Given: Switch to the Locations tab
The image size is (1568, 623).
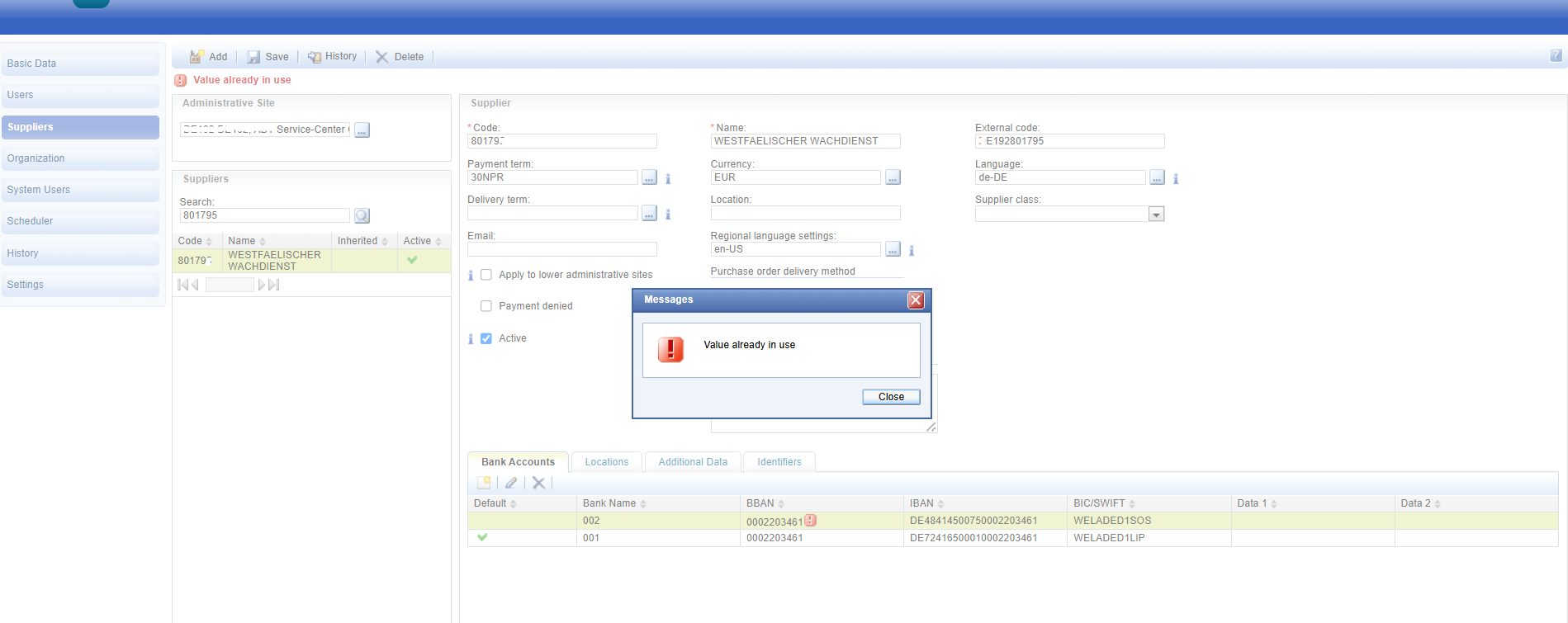Looking at the screenshot, I should (606, 462).
